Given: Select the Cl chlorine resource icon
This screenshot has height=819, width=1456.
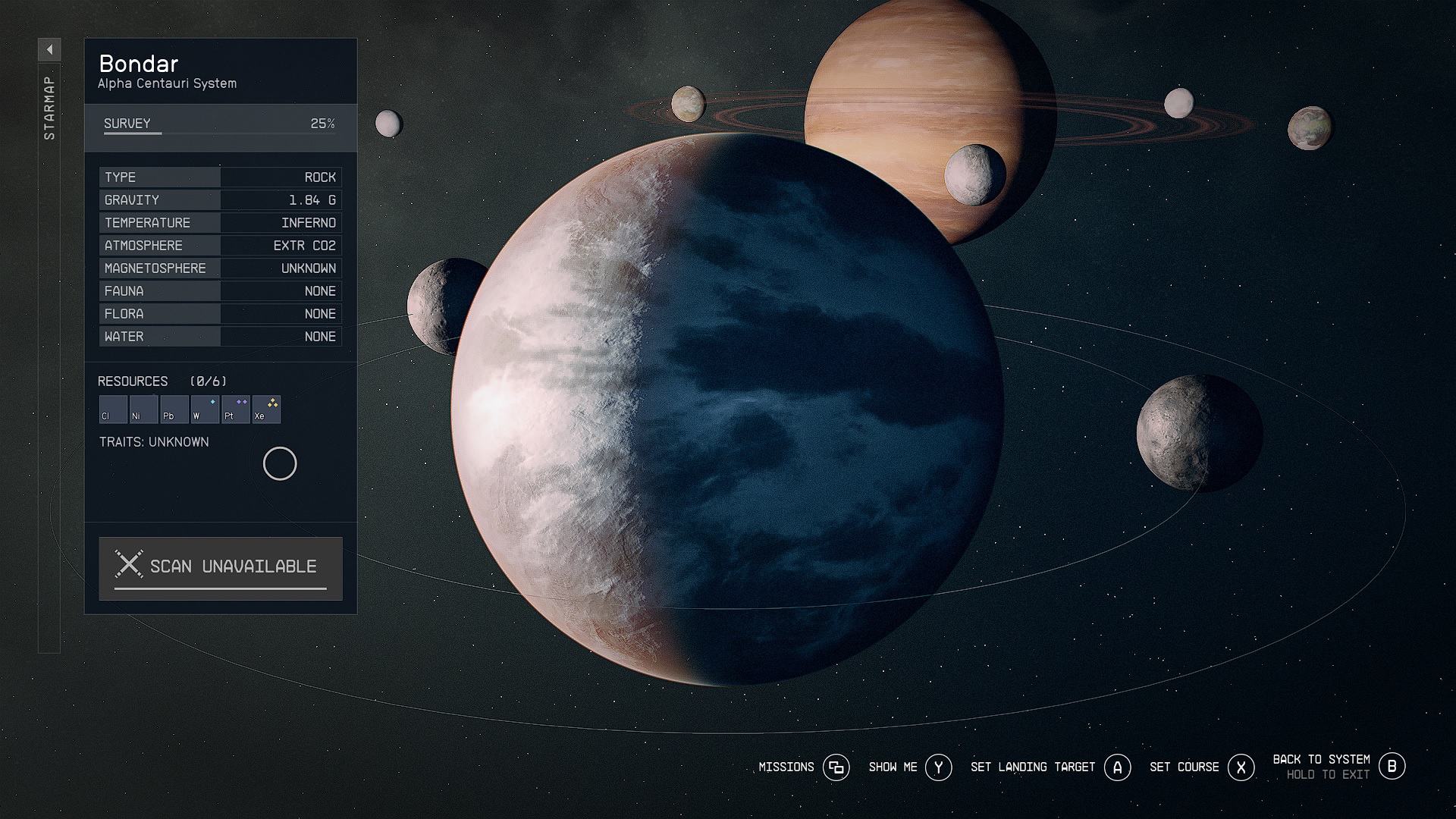Looking at the screenshot, I should tap(112, 409).
